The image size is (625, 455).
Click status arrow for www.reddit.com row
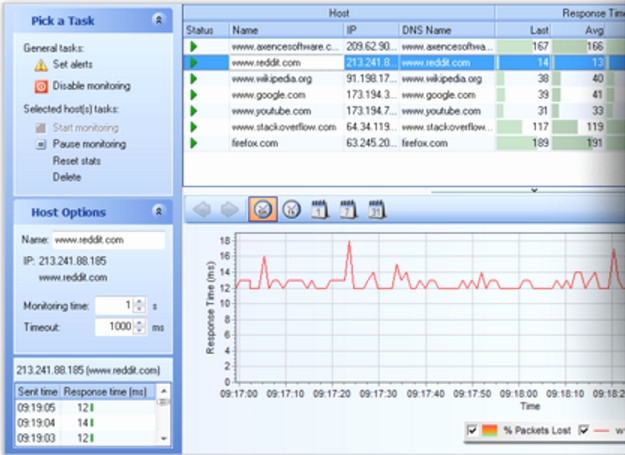click(x=194, y=63)
